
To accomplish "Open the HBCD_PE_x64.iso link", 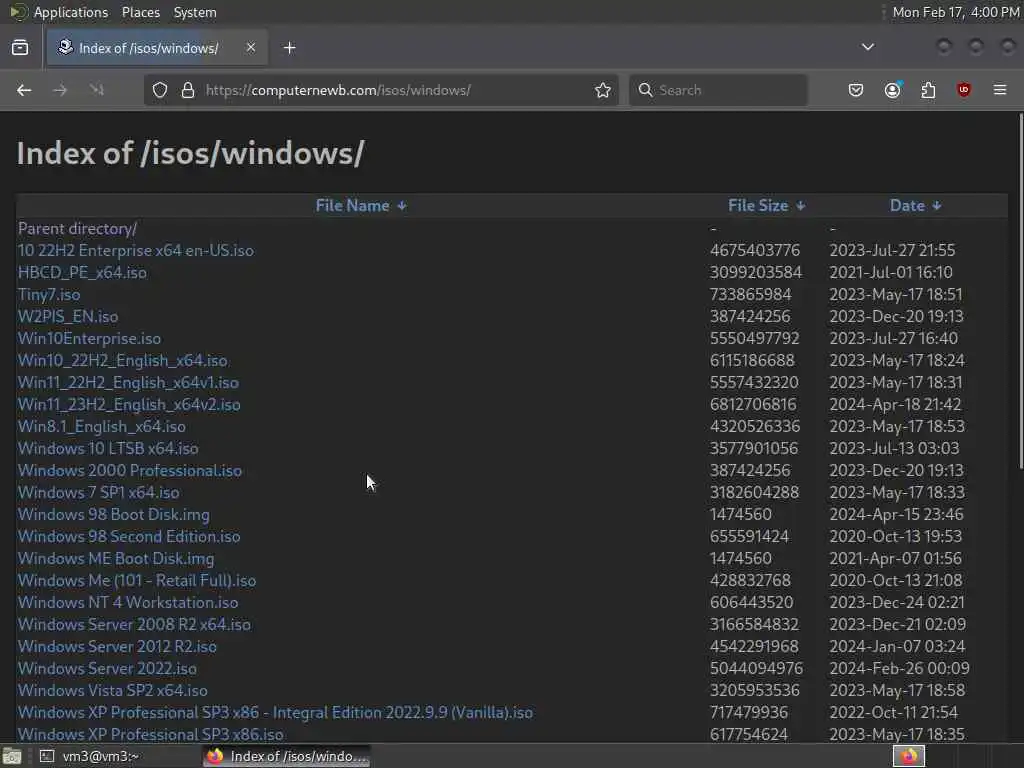I will click(x=82, y=272).
